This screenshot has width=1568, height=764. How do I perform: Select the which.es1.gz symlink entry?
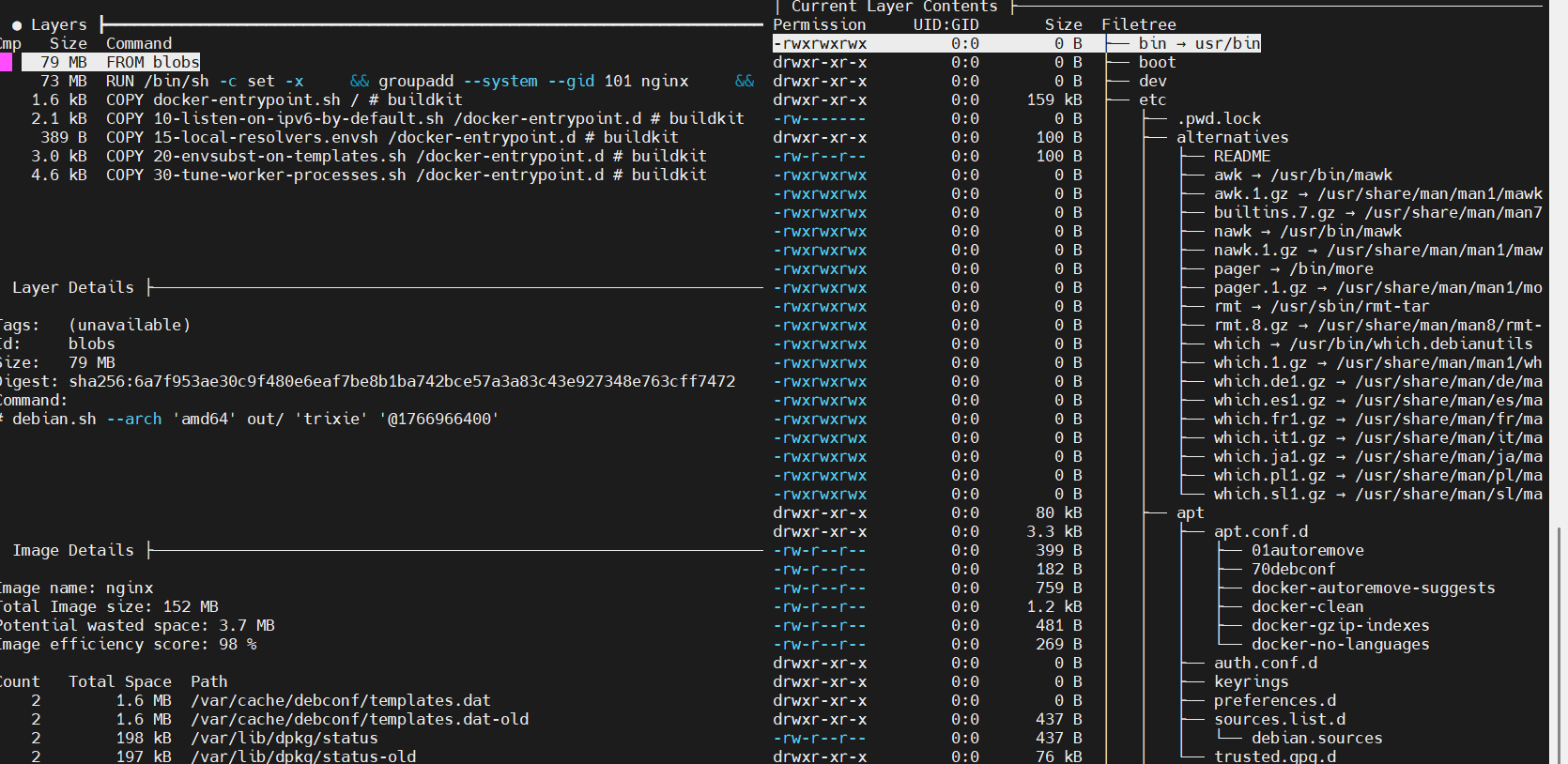[1378, 400]
